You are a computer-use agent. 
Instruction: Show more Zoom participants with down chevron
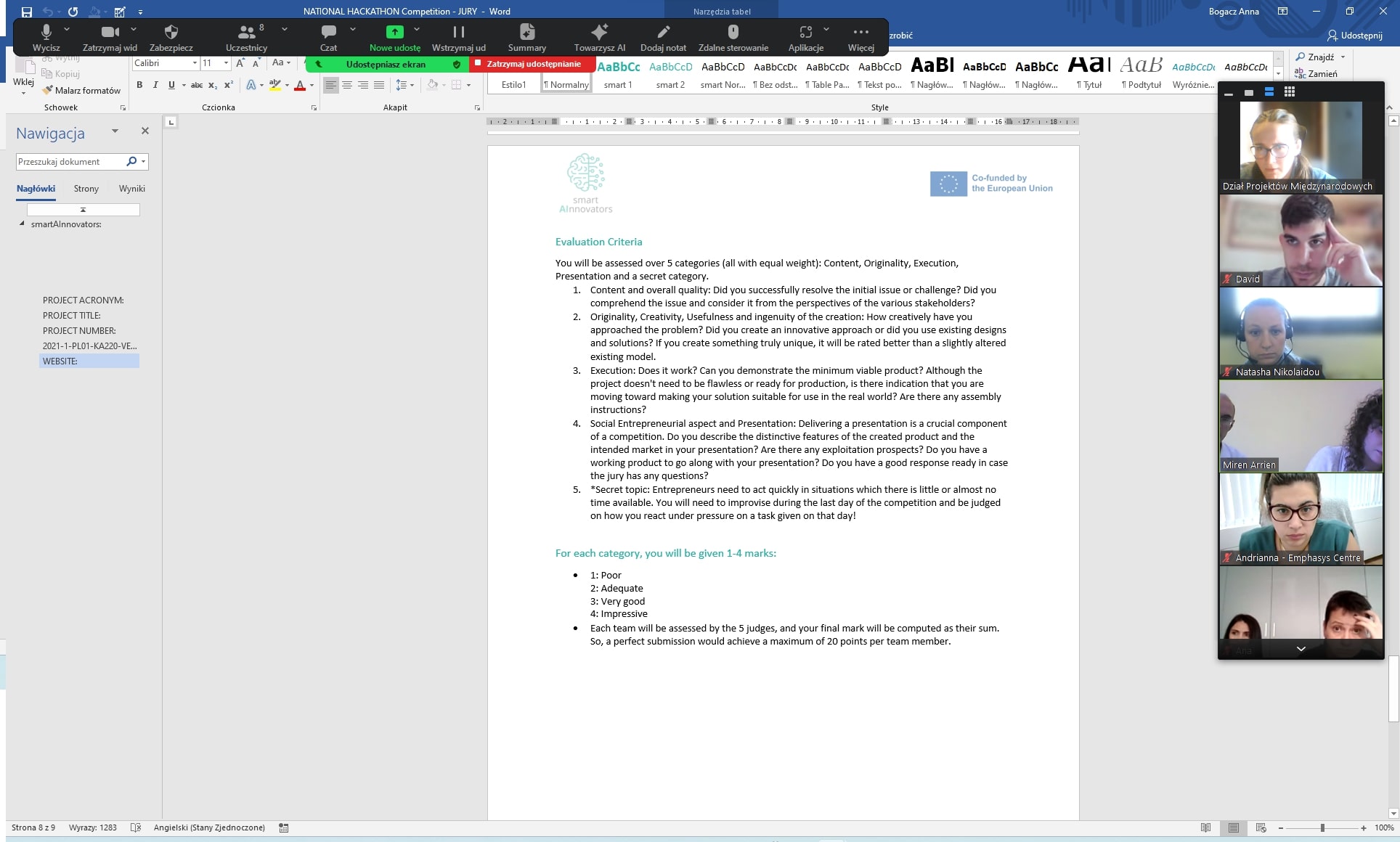point(1301,649)
